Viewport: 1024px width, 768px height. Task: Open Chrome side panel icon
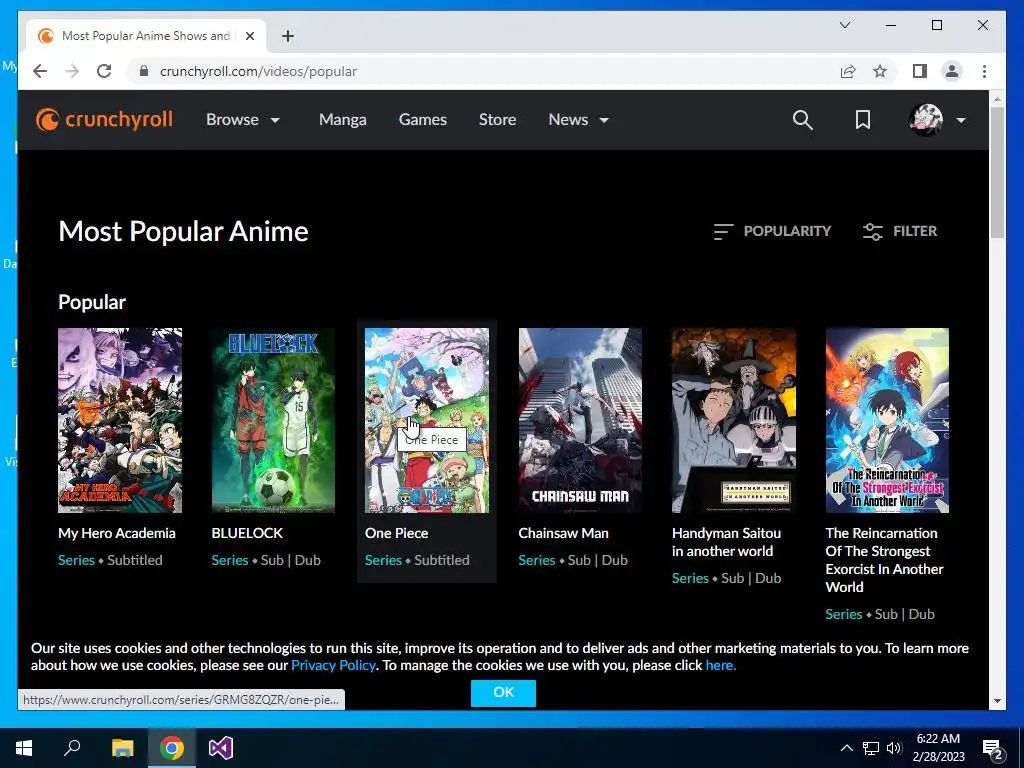920,71
